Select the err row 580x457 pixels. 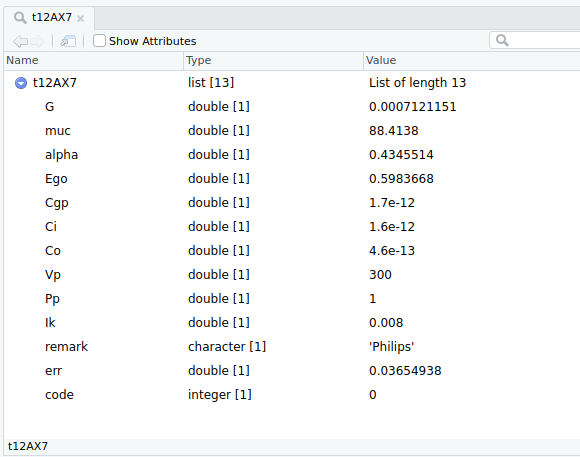tap(292, 370)
